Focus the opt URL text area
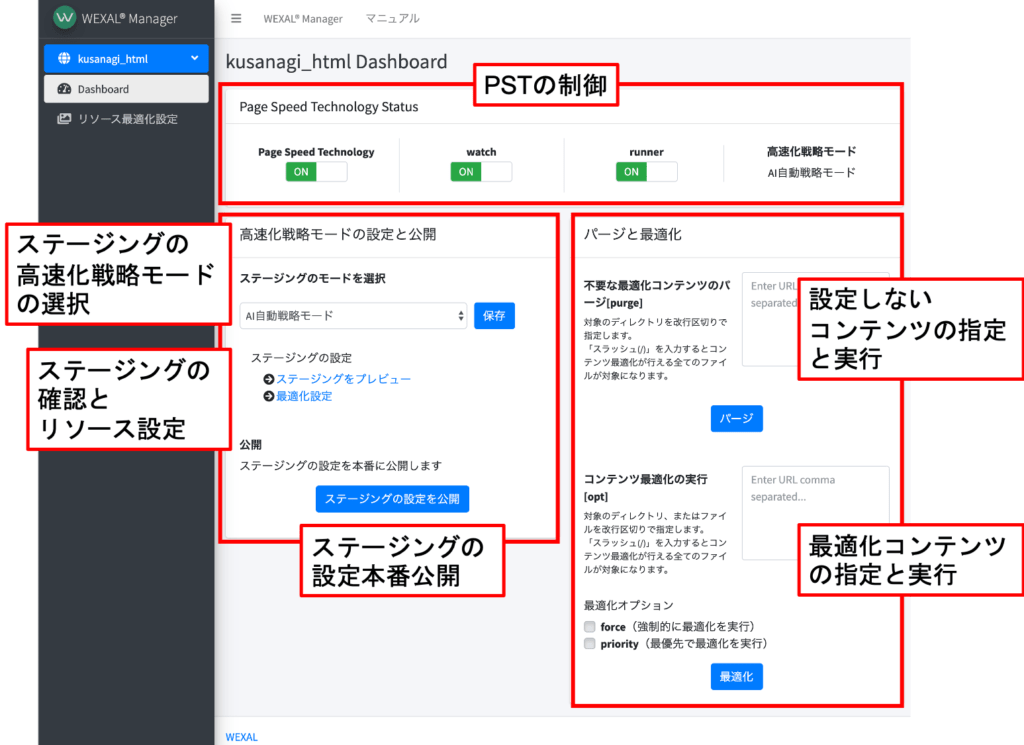 (x=816, y=513)
